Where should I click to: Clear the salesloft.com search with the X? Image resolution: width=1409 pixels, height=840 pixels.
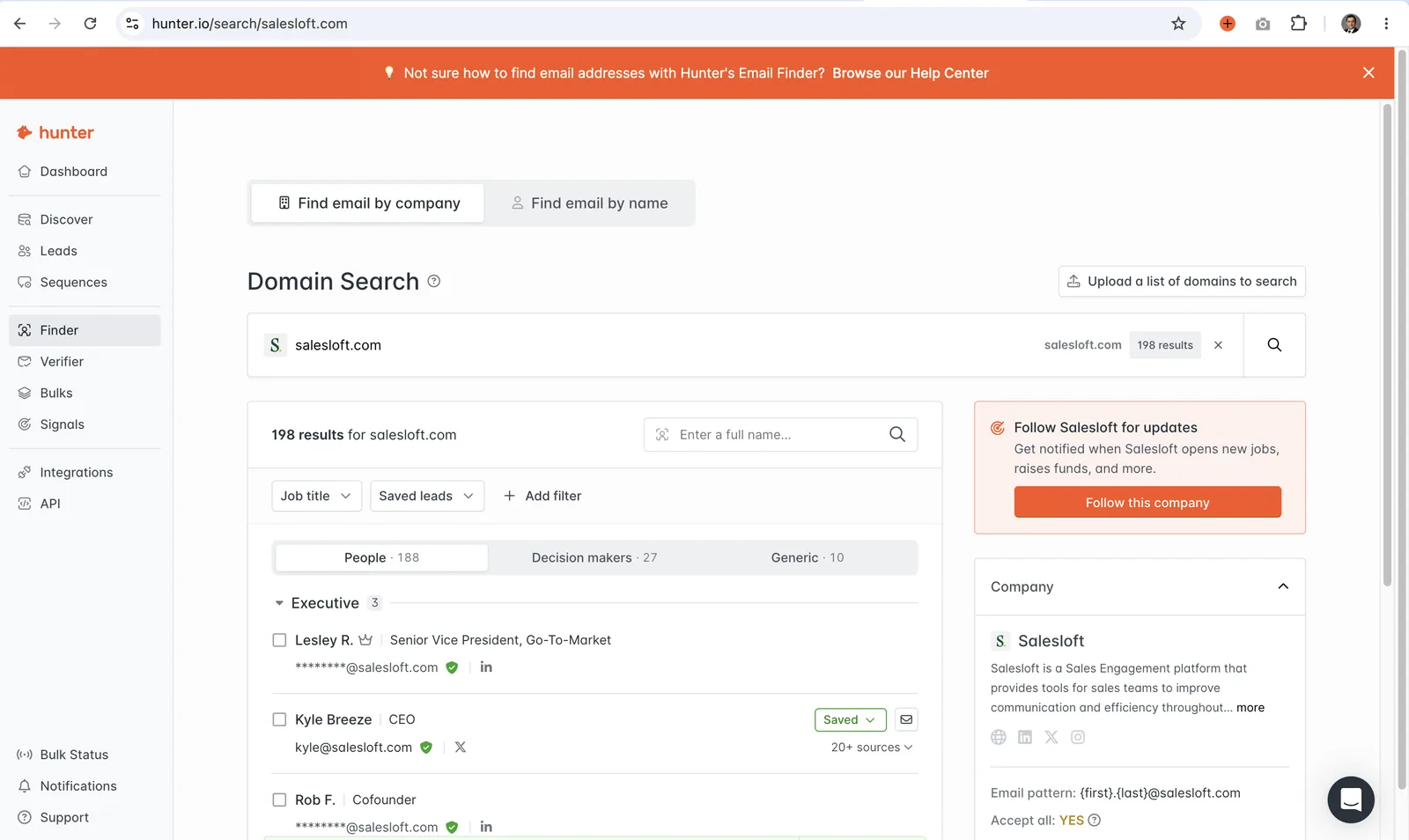[1218, 345]
